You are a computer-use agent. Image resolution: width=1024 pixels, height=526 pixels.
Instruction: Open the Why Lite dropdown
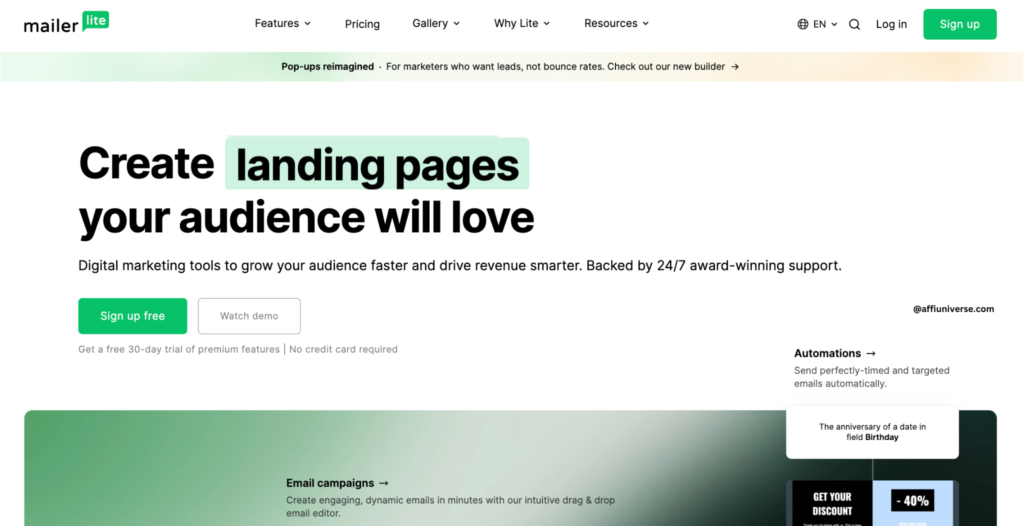tap(522, 23)
